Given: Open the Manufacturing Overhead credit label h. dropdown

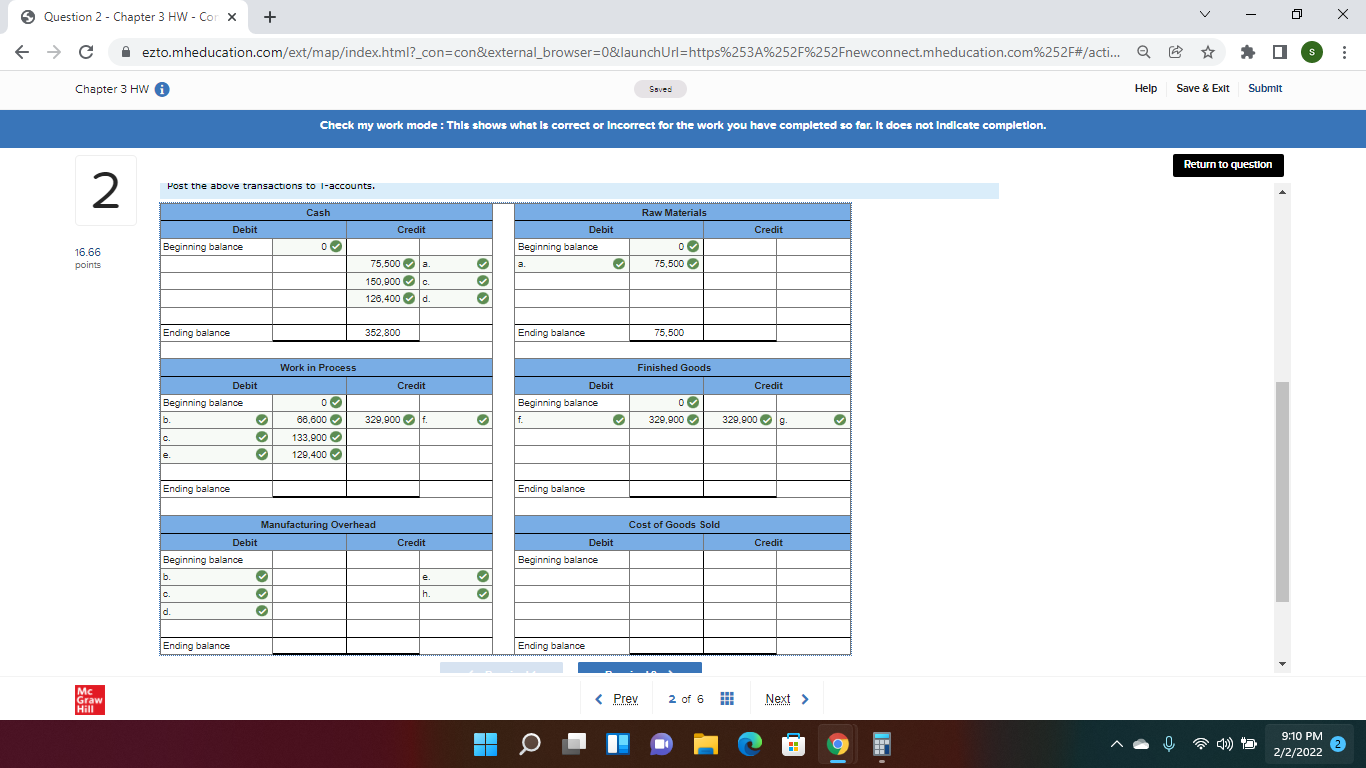Looking at the screenshot, I should coord(456,593).
